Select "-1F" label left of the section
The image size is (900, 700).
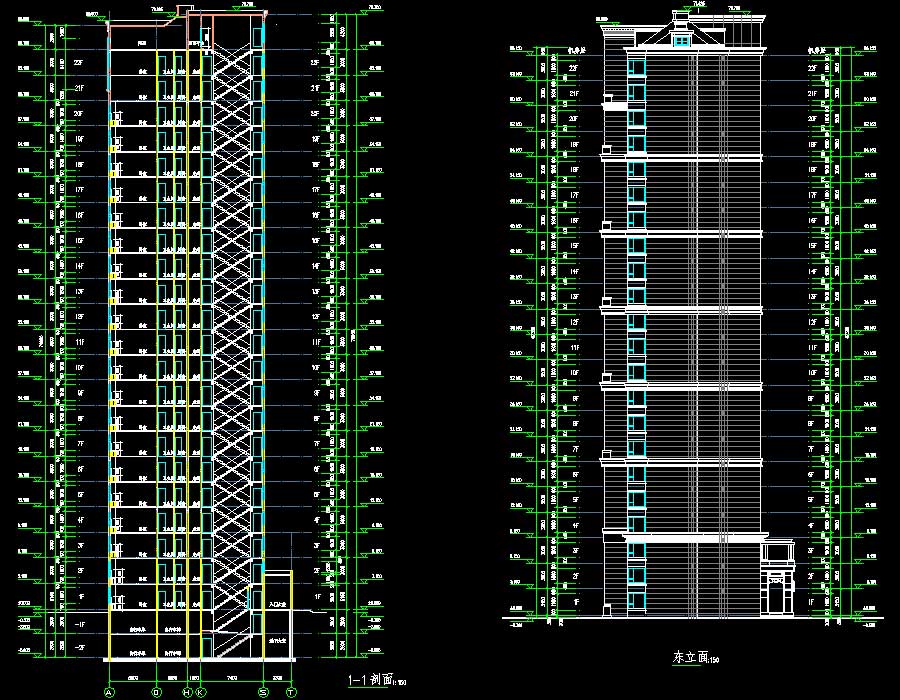80,624
